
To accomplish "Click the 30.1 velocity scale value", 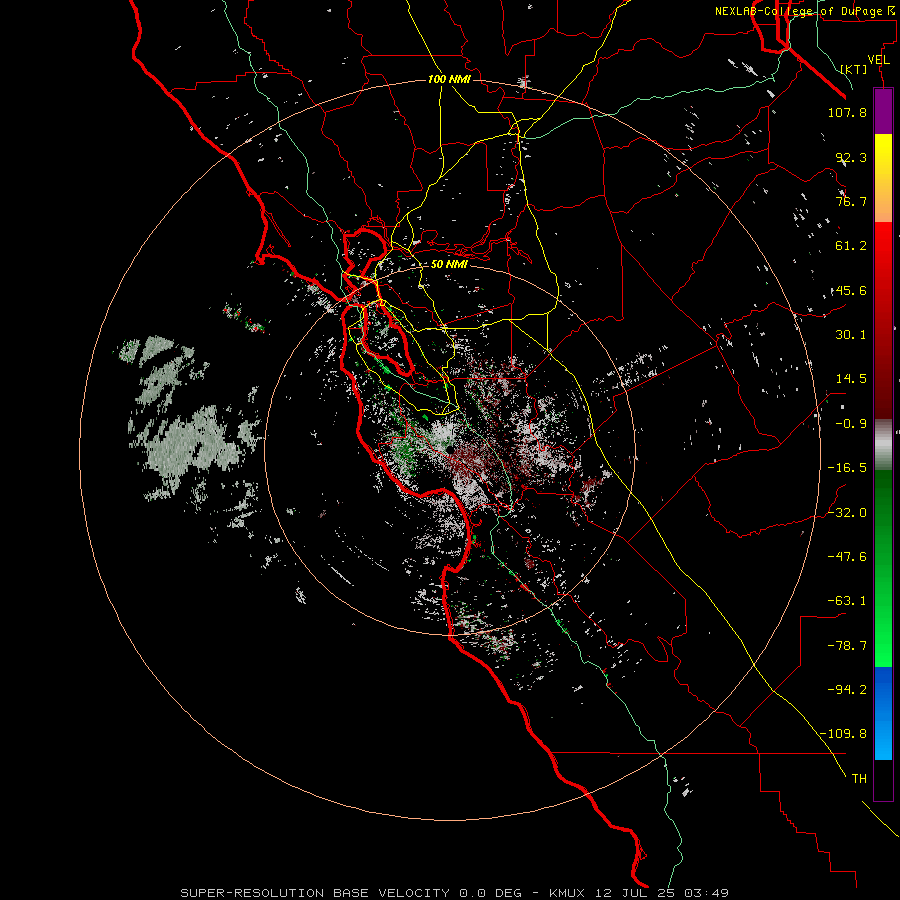I will point(851,335).
